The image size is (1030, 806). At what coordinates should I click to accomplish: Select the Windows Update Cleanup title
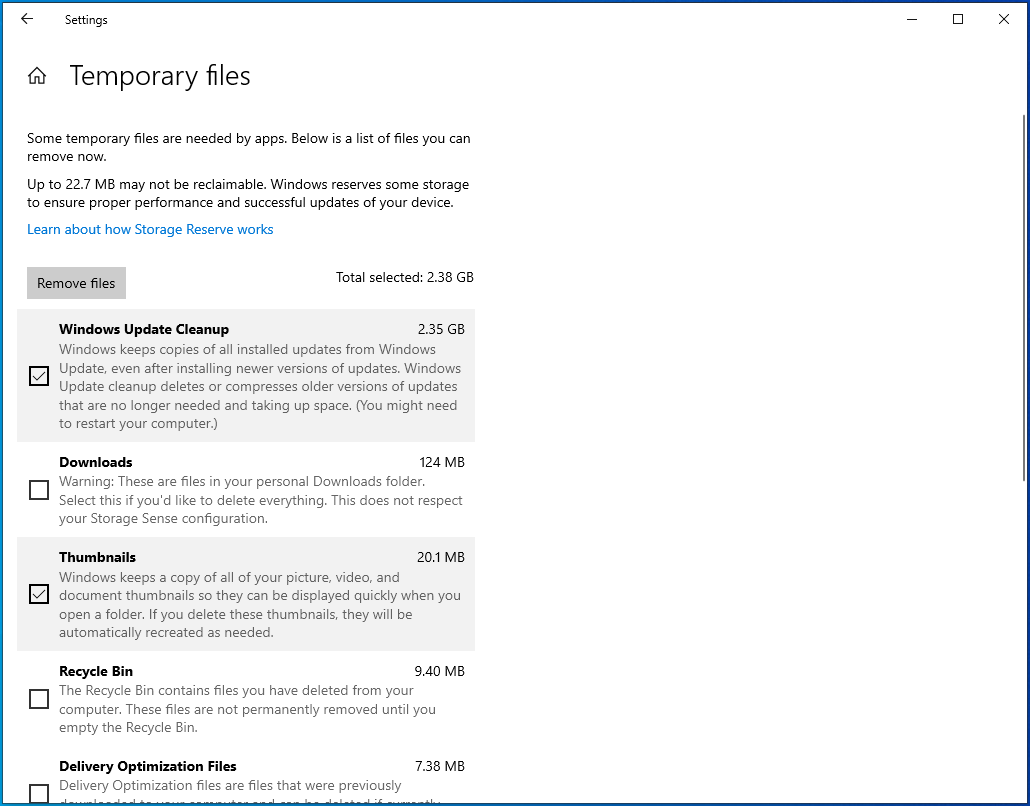click(144, 329)
